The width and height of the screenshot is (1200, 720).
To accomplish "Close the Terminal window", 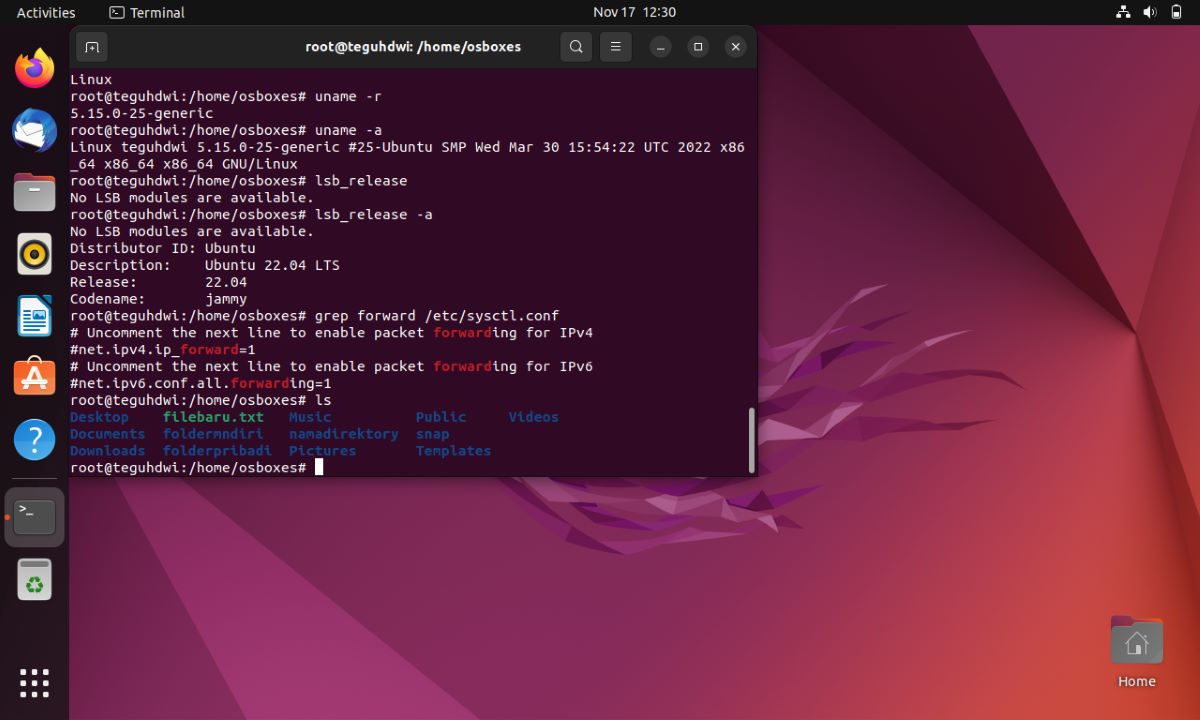I will point(736,46).
